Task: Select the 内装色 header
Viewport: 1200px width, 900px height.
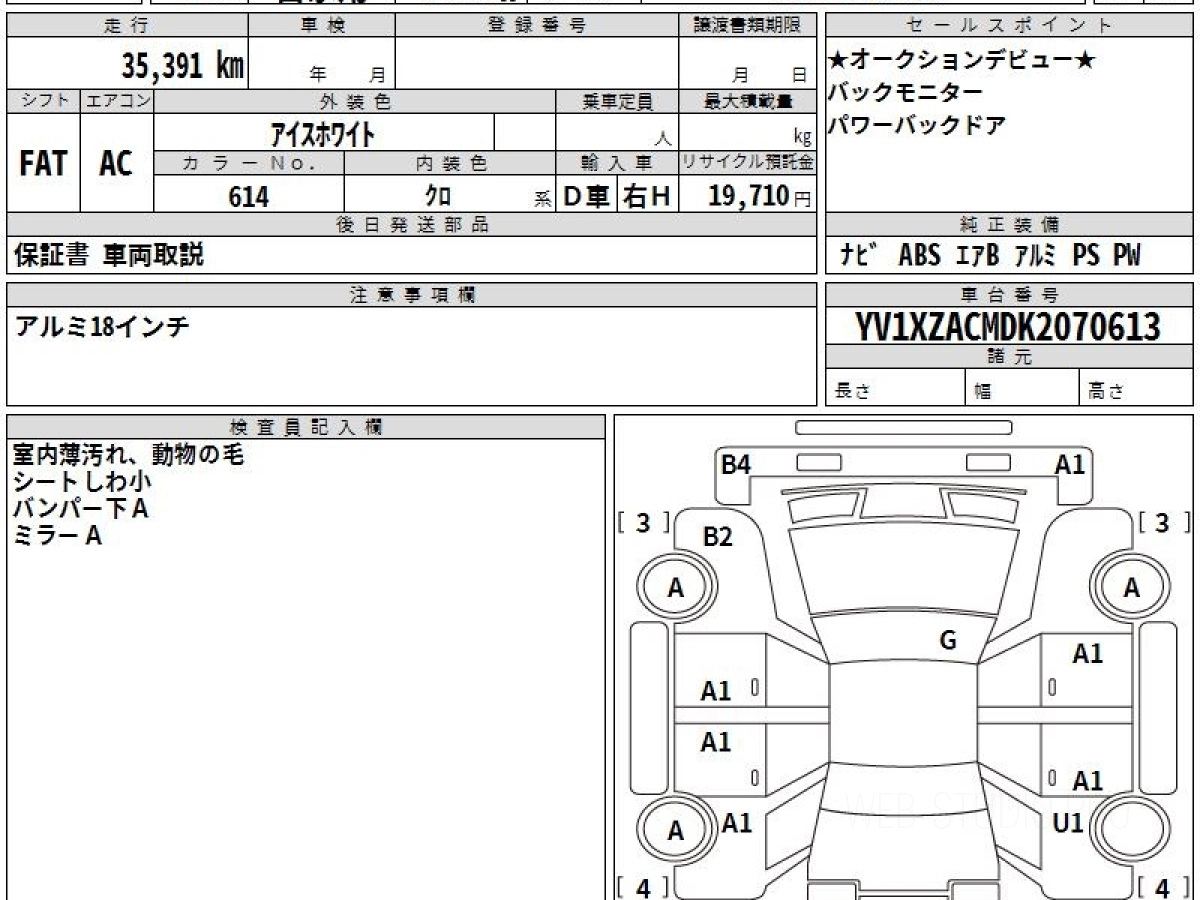Action: [450, 163]
